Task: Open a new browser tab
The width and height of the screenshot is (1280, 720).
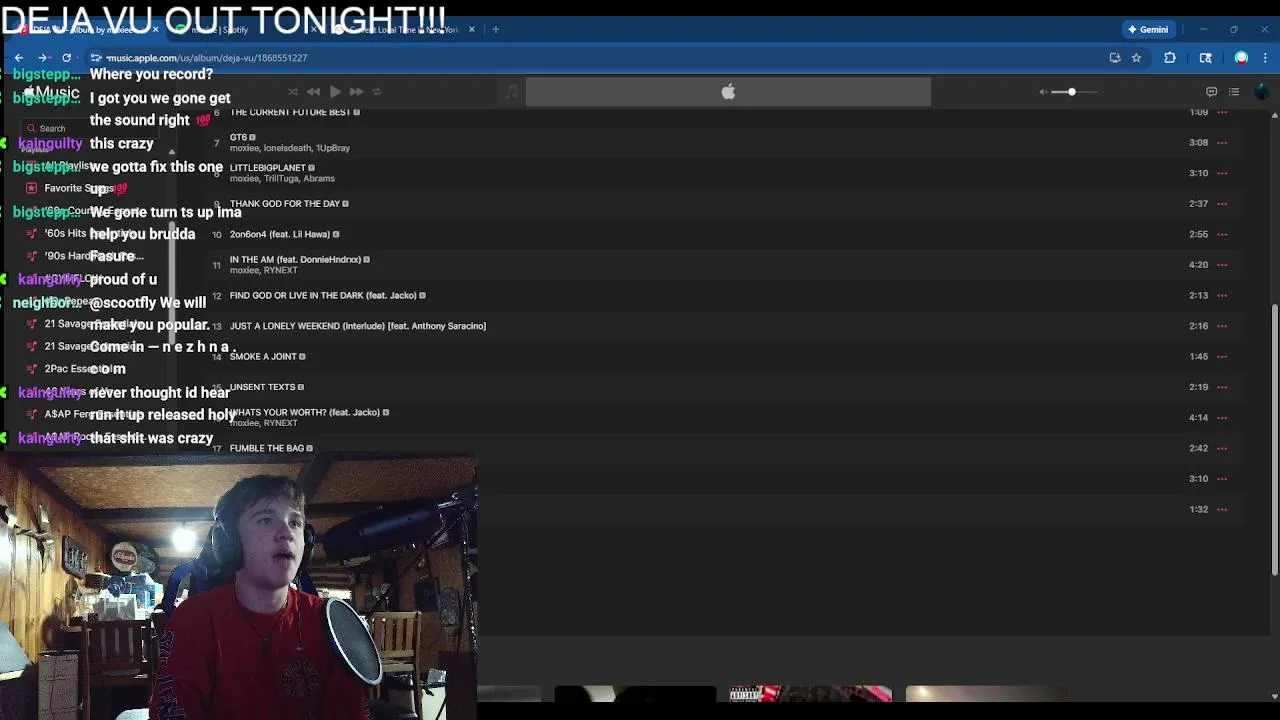Action: tap(495, 30)
